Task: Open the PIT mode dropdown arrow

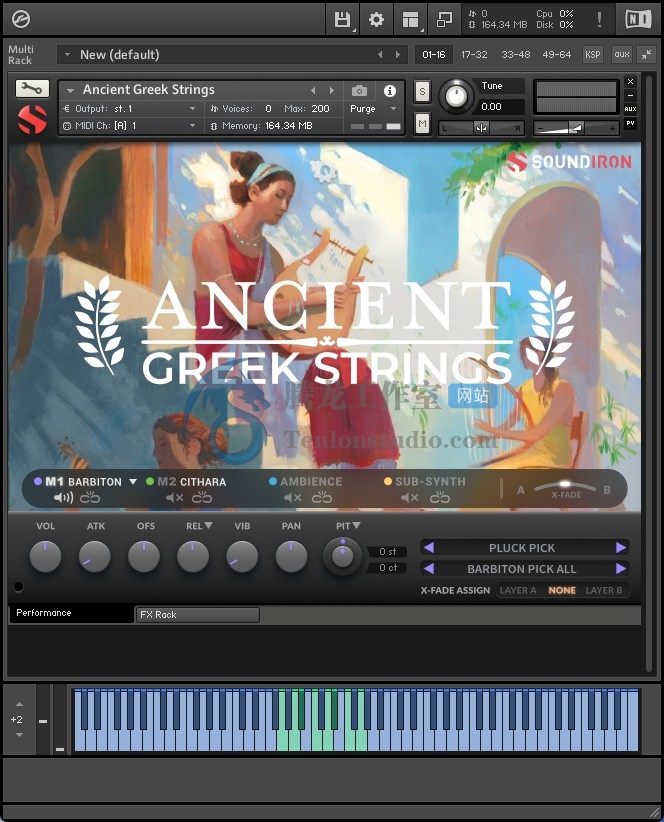Action: click(357, 525)
